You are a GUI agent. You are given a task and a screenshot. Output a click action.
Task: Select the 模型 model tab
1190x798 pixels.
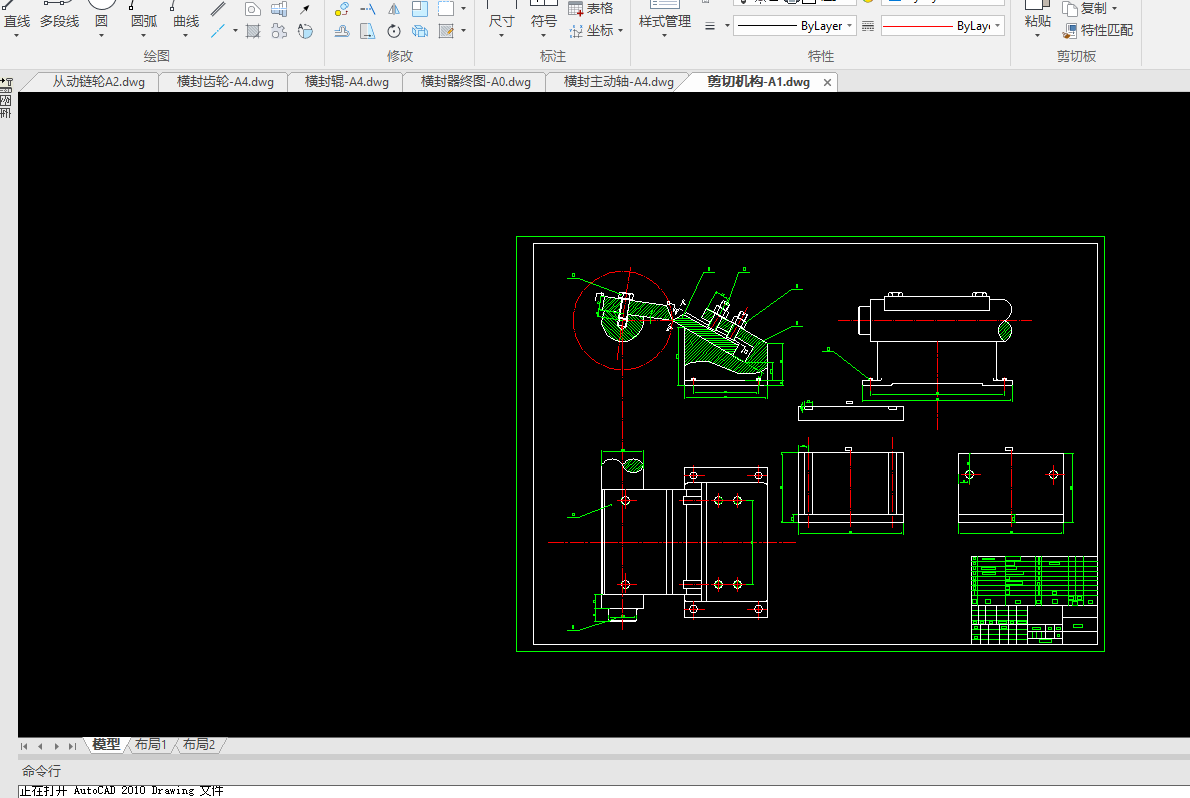click(x=106, y=745)
